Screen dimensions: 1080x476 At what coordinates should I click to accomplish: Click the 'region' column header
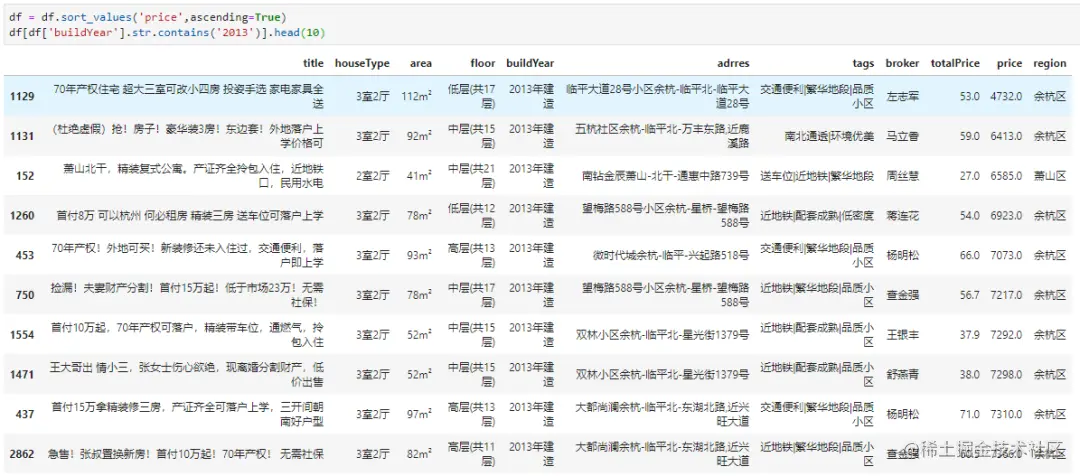(x=1050, y=63)
